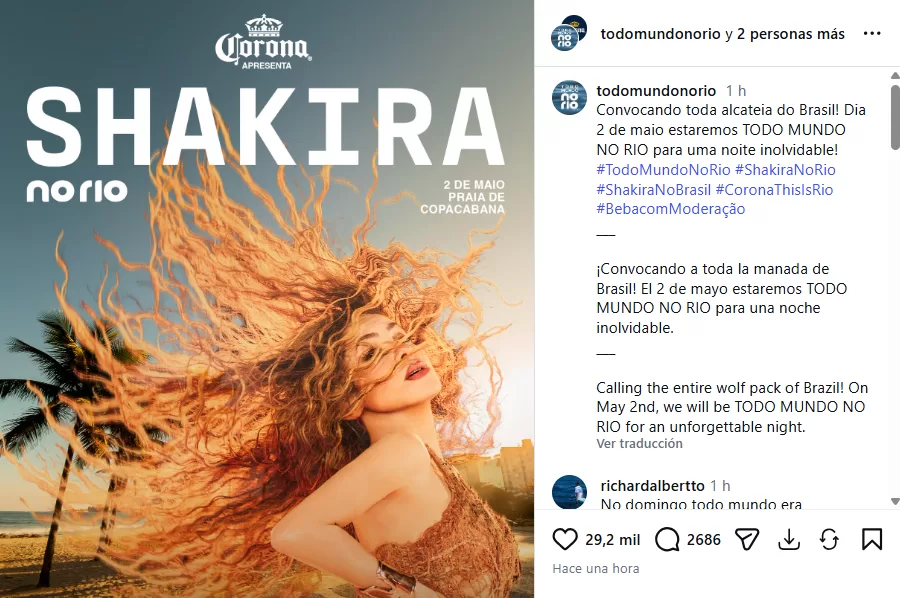
Task: Click the Shakira concert poster image
Action: click(x=267, y=299)
